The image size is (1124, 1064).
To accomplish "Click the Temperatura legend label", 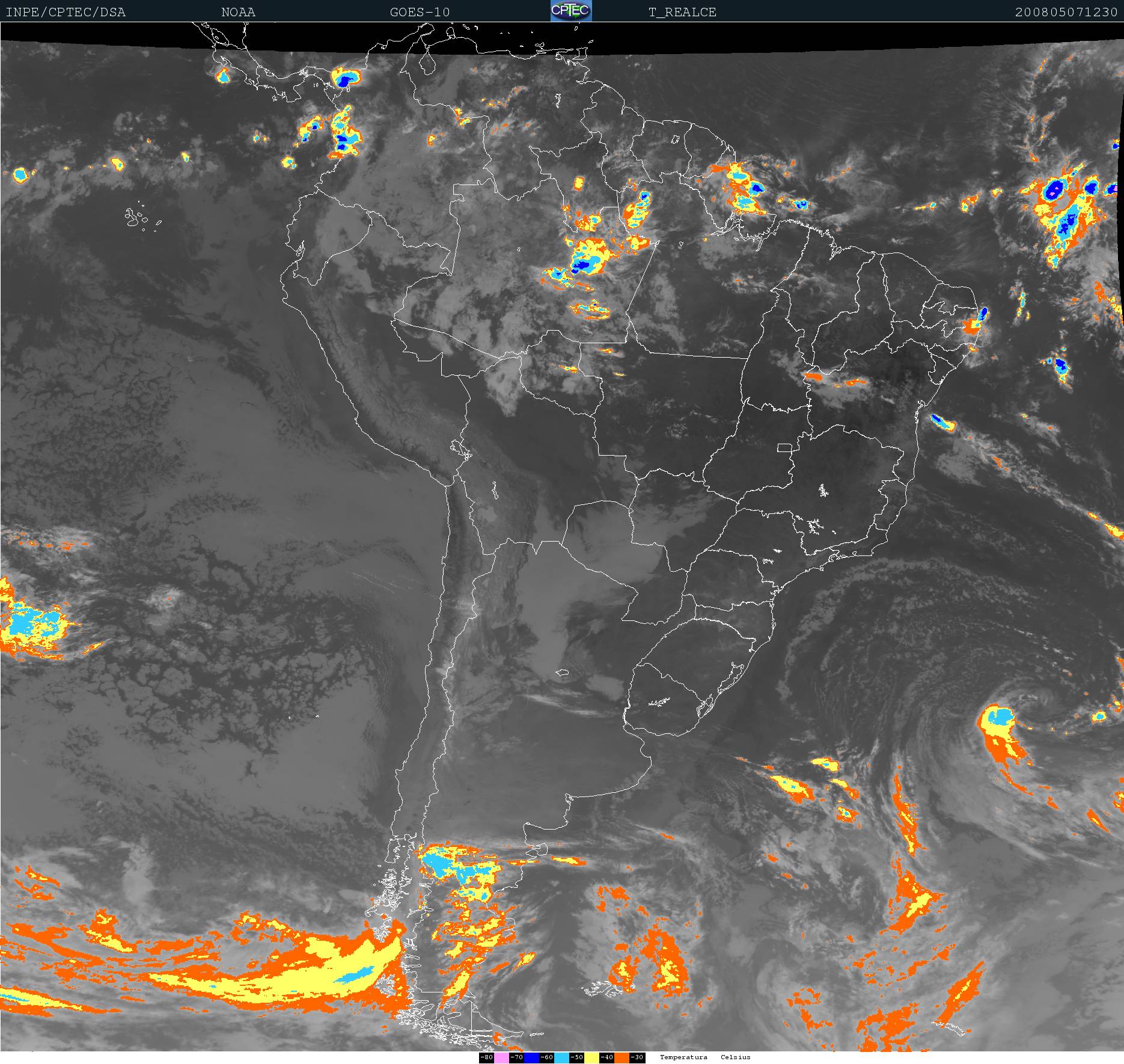I will pyautogui.click(x=683, y=1057).
